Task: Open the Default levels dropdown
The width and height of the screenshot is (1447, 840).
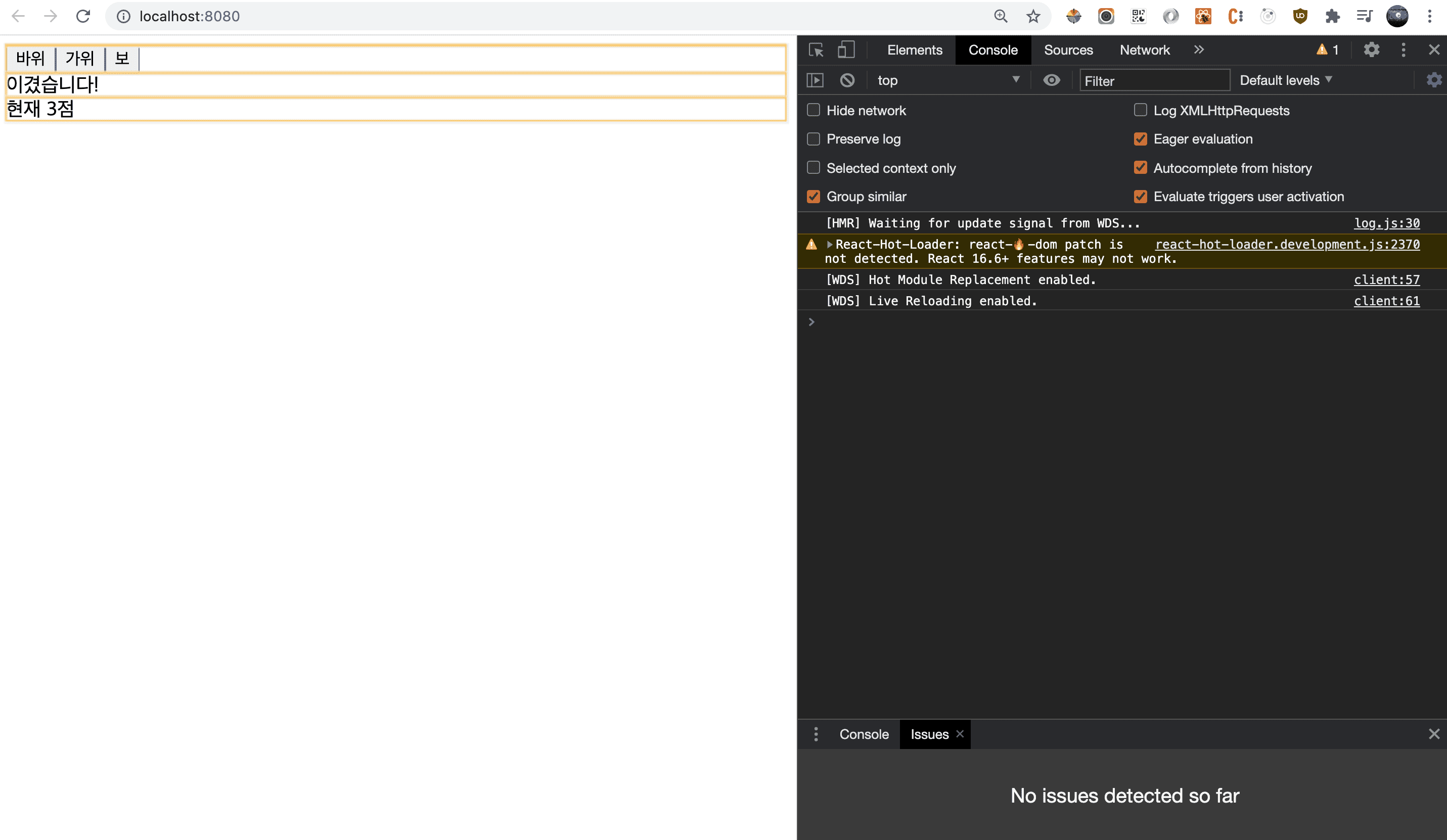Action: (1285, 80)
